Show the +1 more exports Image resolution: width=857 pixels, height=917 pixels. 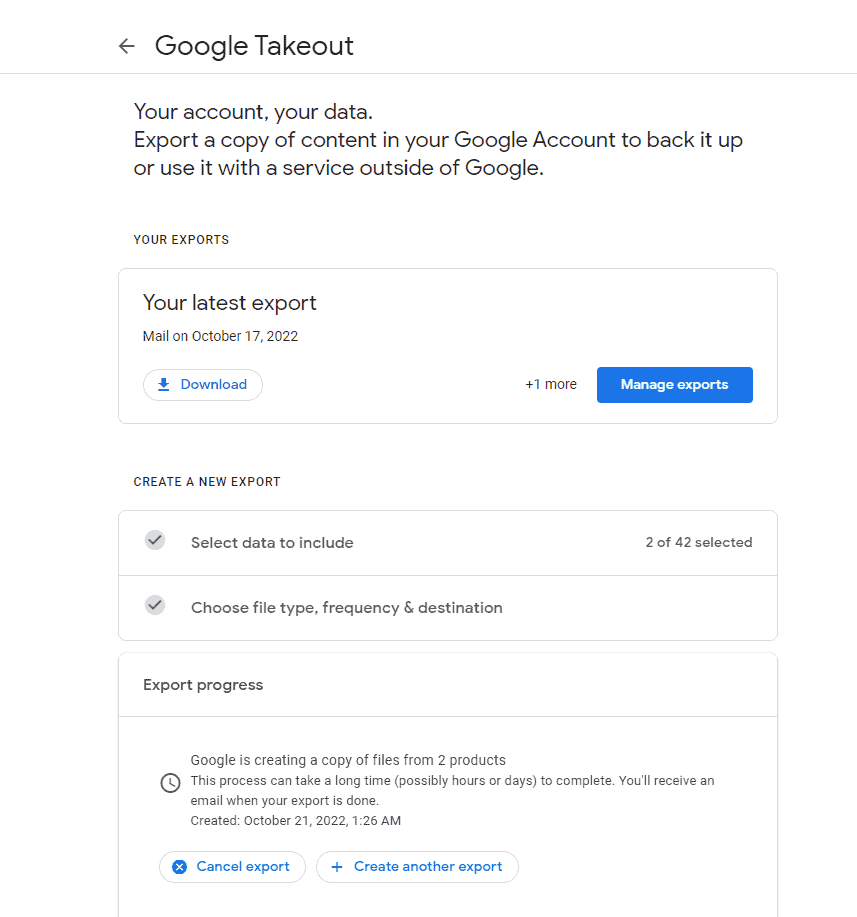[550, 384]
